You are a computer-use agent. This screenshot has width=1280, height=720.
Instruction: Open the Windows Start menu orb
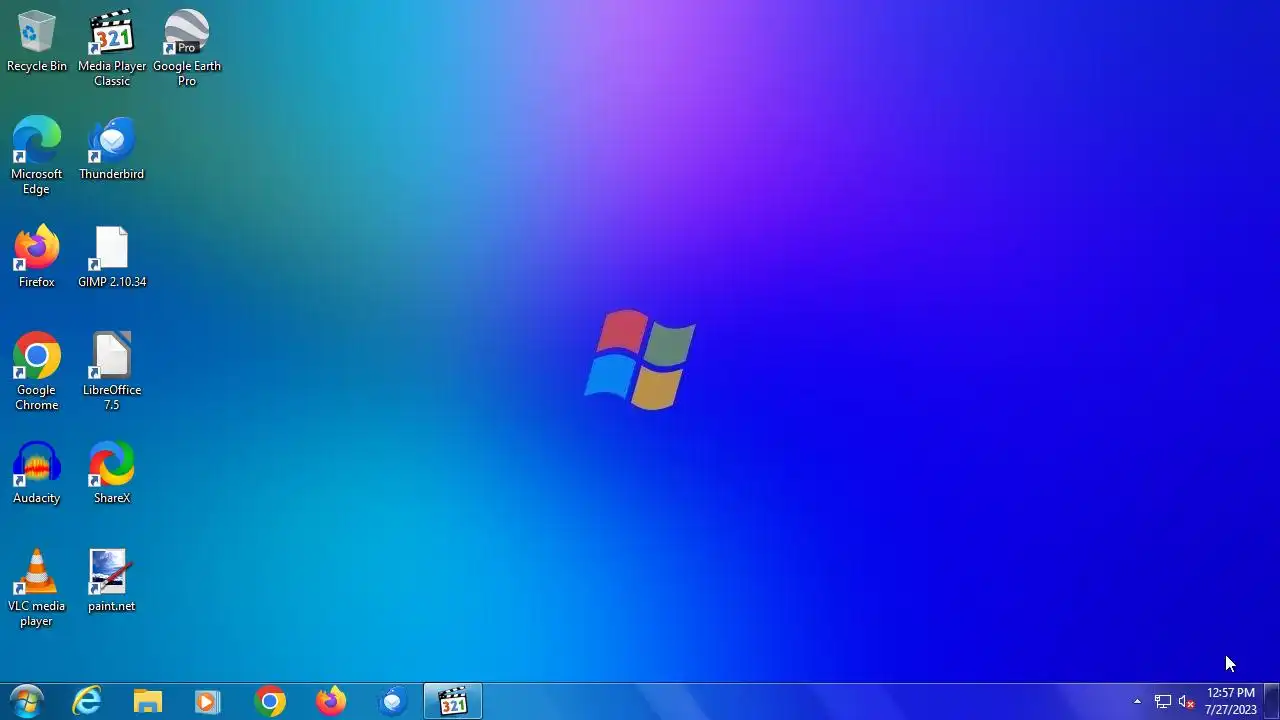click(27, 702)
